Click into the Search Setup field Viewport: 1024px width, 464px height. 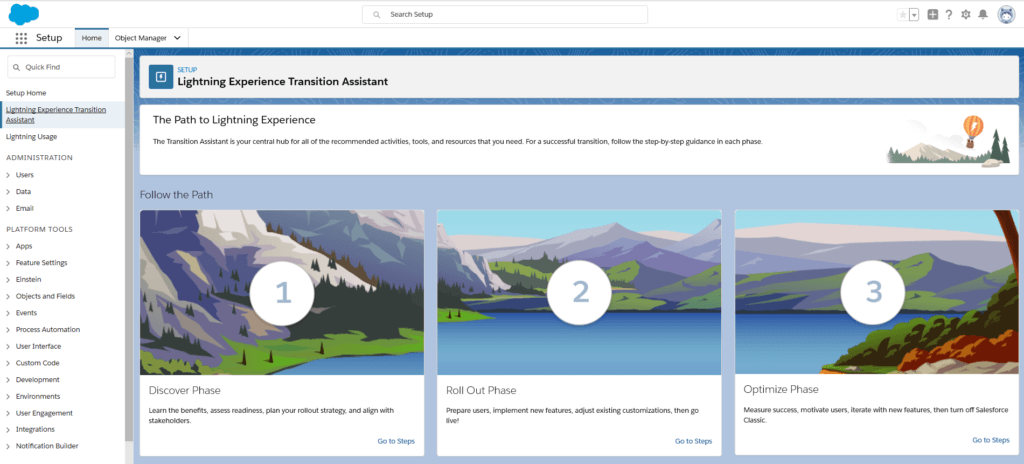click(505, 14)
